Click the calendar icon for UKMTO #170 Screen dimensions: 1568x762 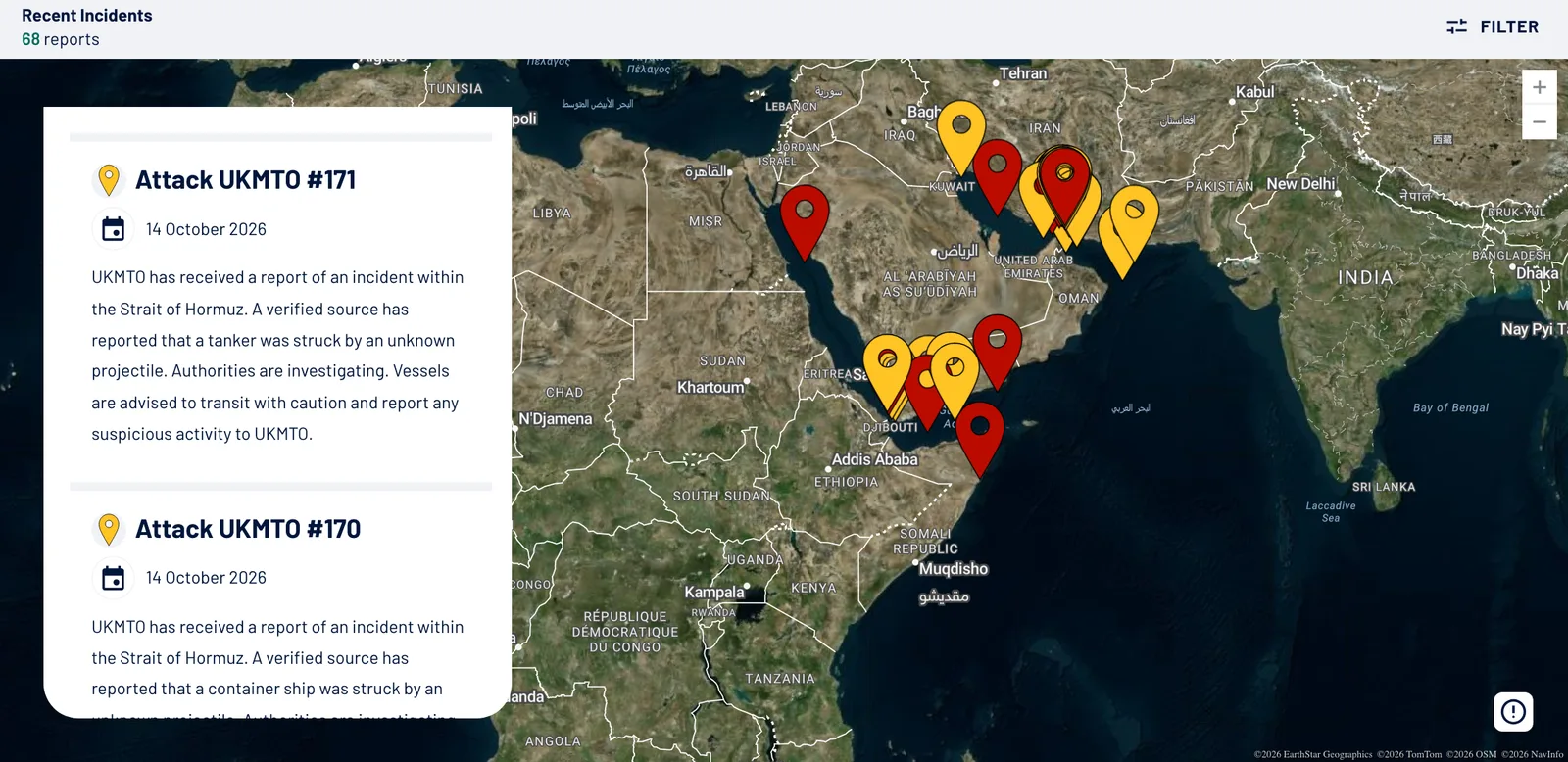(x=114, y=578)
